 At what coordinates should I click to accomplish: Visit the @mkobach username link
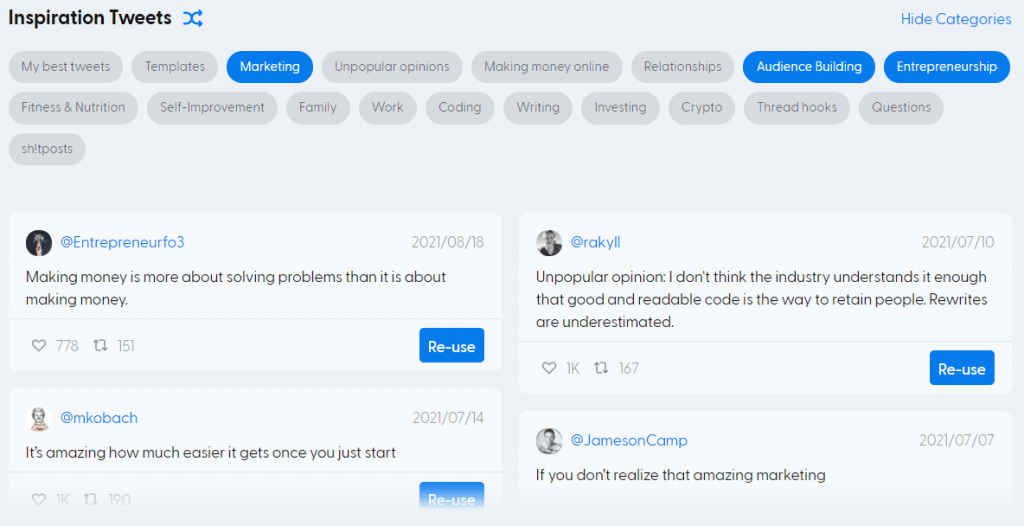click(x=99, y=418)
